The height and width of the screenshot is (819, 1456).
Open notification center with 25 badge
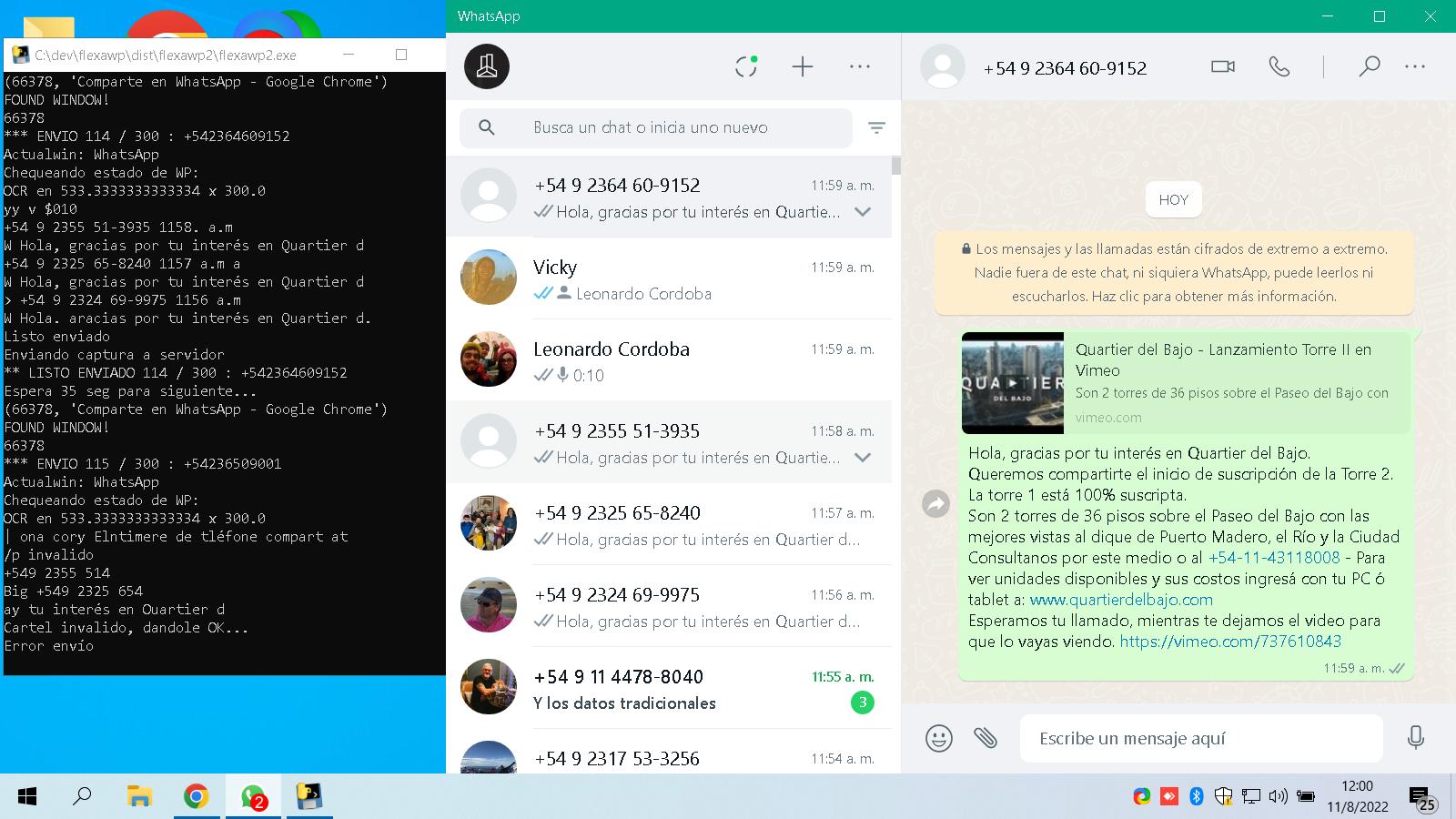1422,798
